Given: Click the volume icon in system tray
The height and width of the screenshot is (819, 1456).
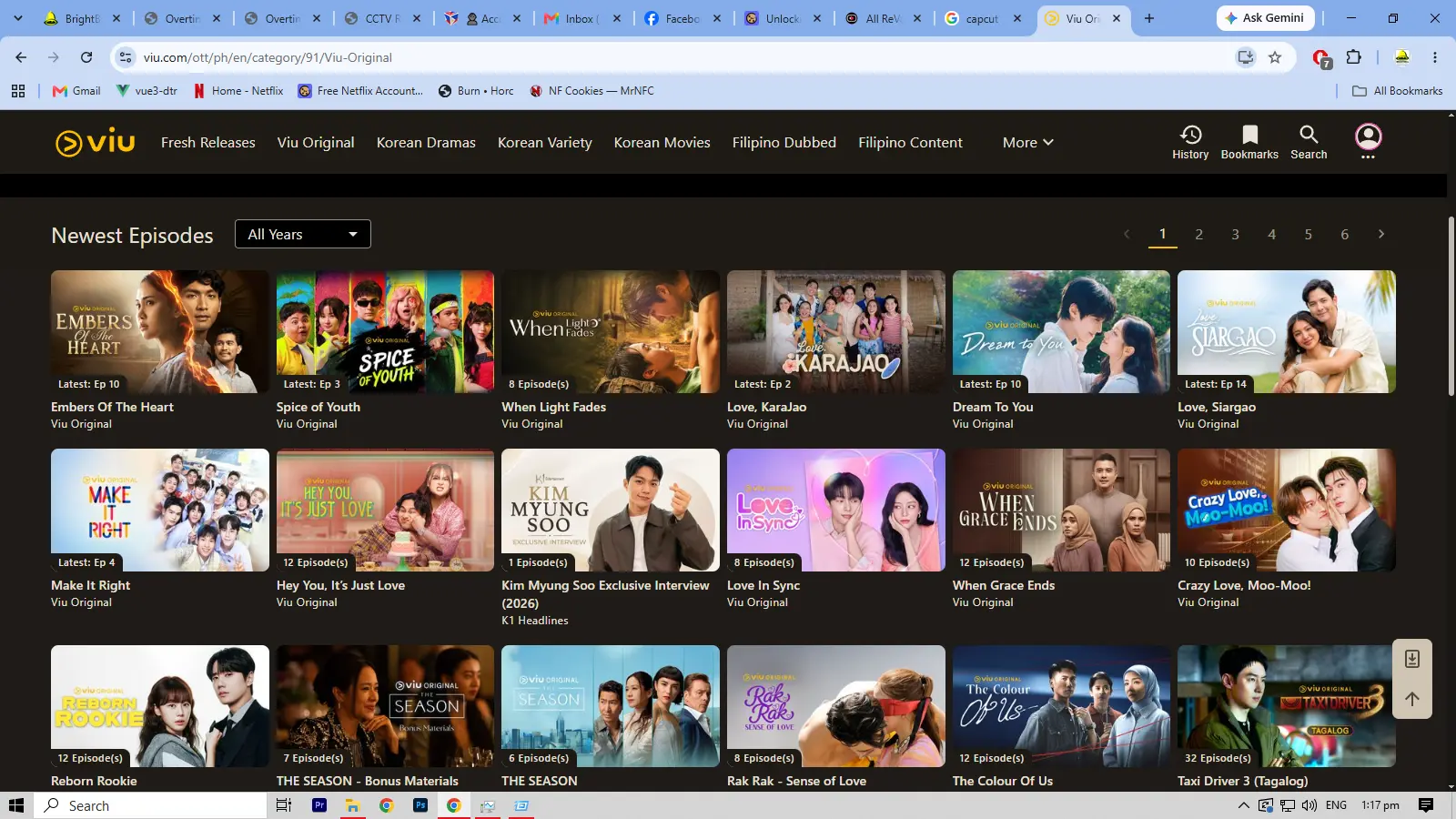Looking at the screenshot, I should [1309, 805].
